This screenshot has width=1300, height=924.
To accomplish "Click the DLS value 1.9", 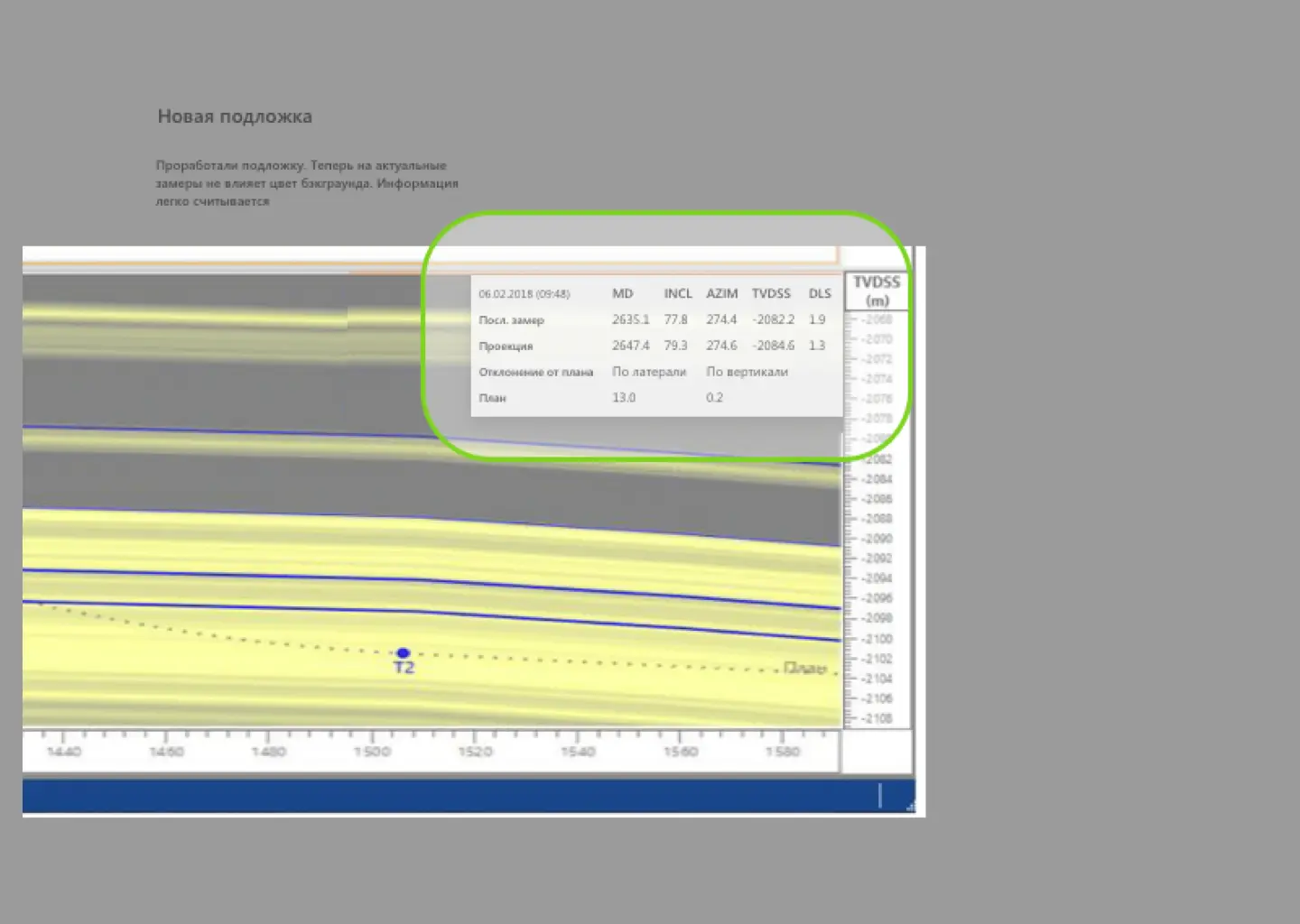I will click(817, 319).
